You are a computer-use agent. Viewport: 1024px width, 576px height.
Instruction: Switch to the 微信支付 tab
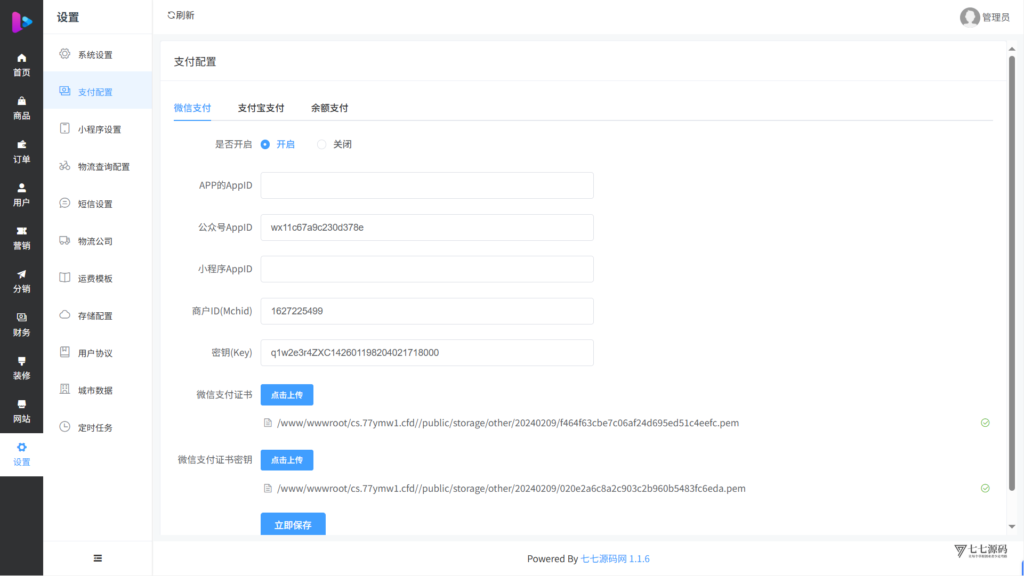(x=192, y=108)
